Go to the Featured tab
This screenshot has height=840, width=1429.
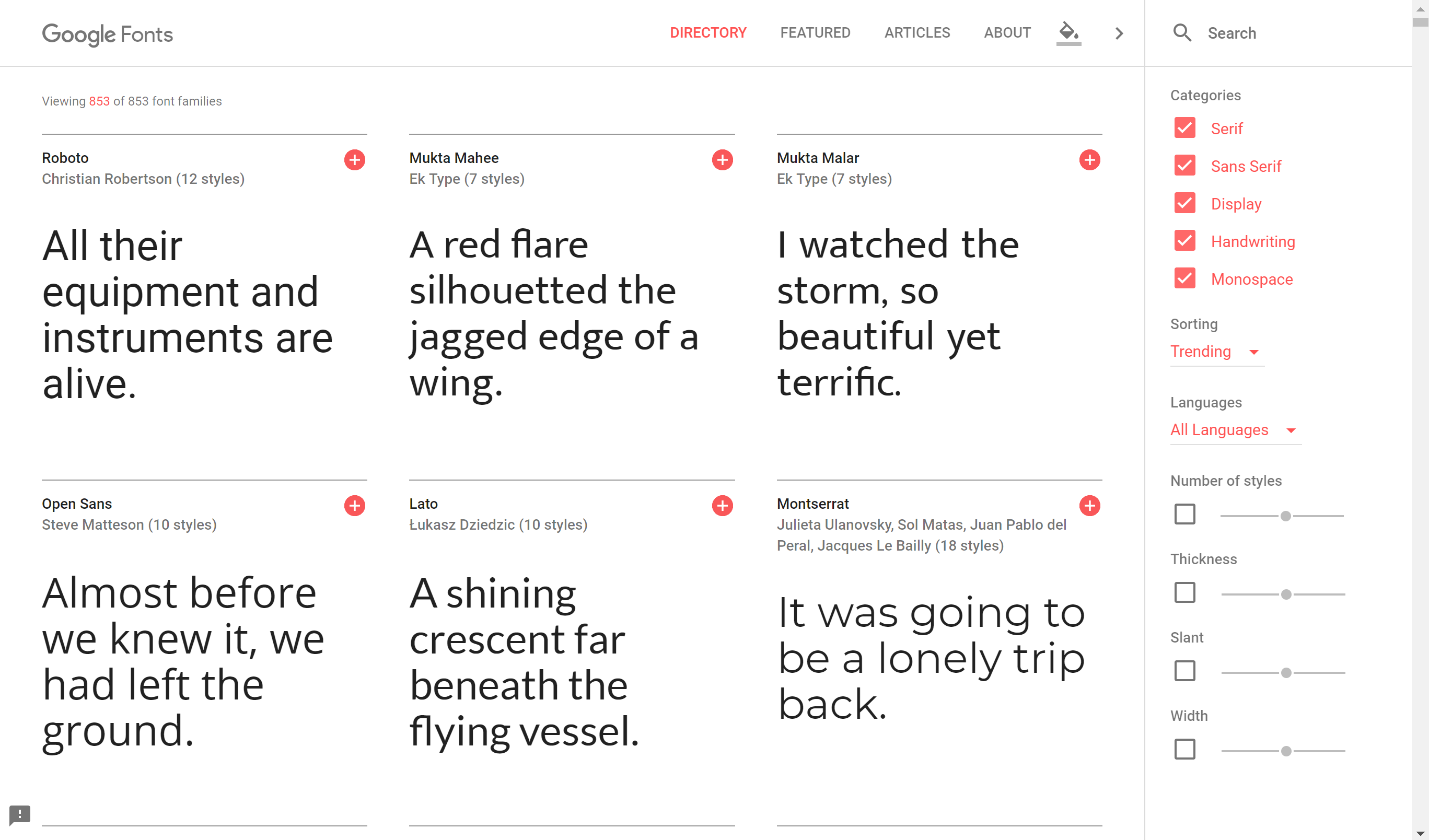[815, 33]
